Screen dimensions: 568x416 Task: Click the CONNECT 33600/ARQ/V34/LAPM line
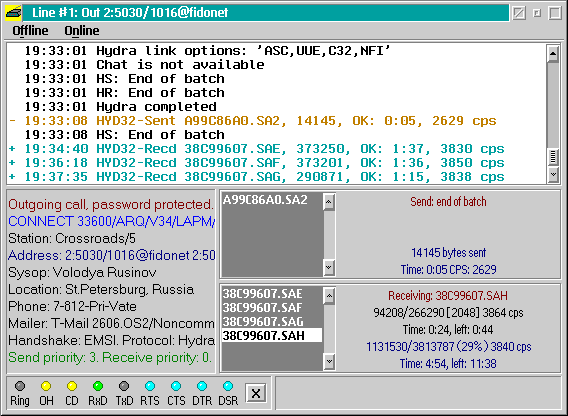111,221
